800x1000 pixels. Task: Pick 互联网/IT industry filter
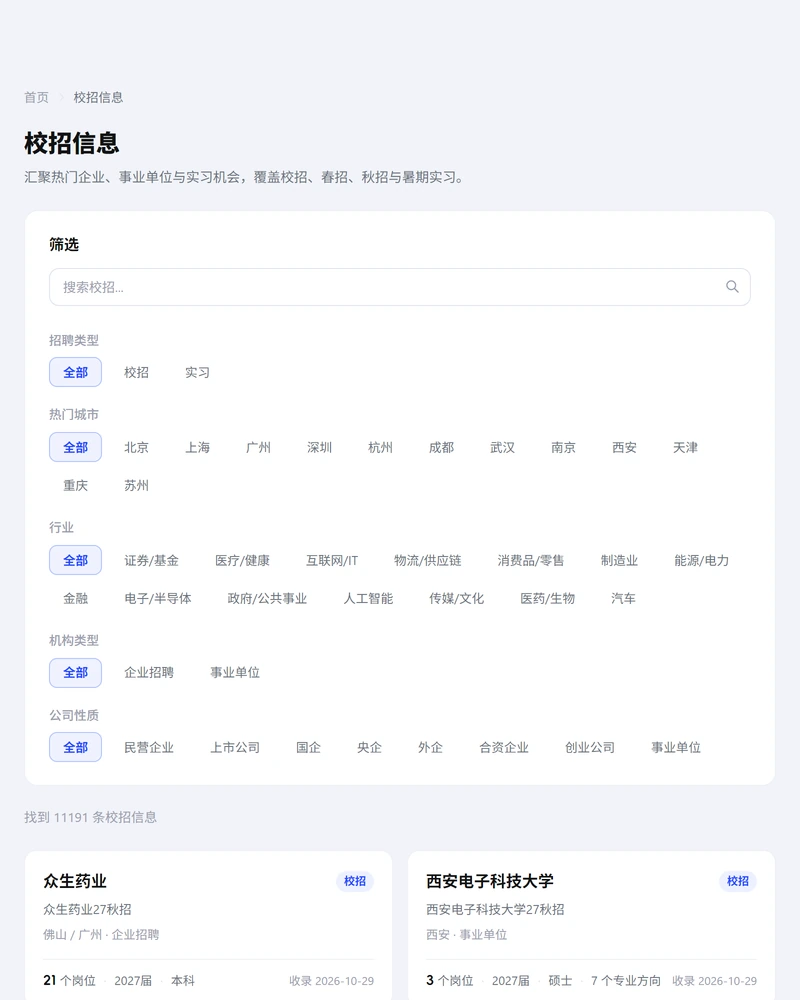332,561
